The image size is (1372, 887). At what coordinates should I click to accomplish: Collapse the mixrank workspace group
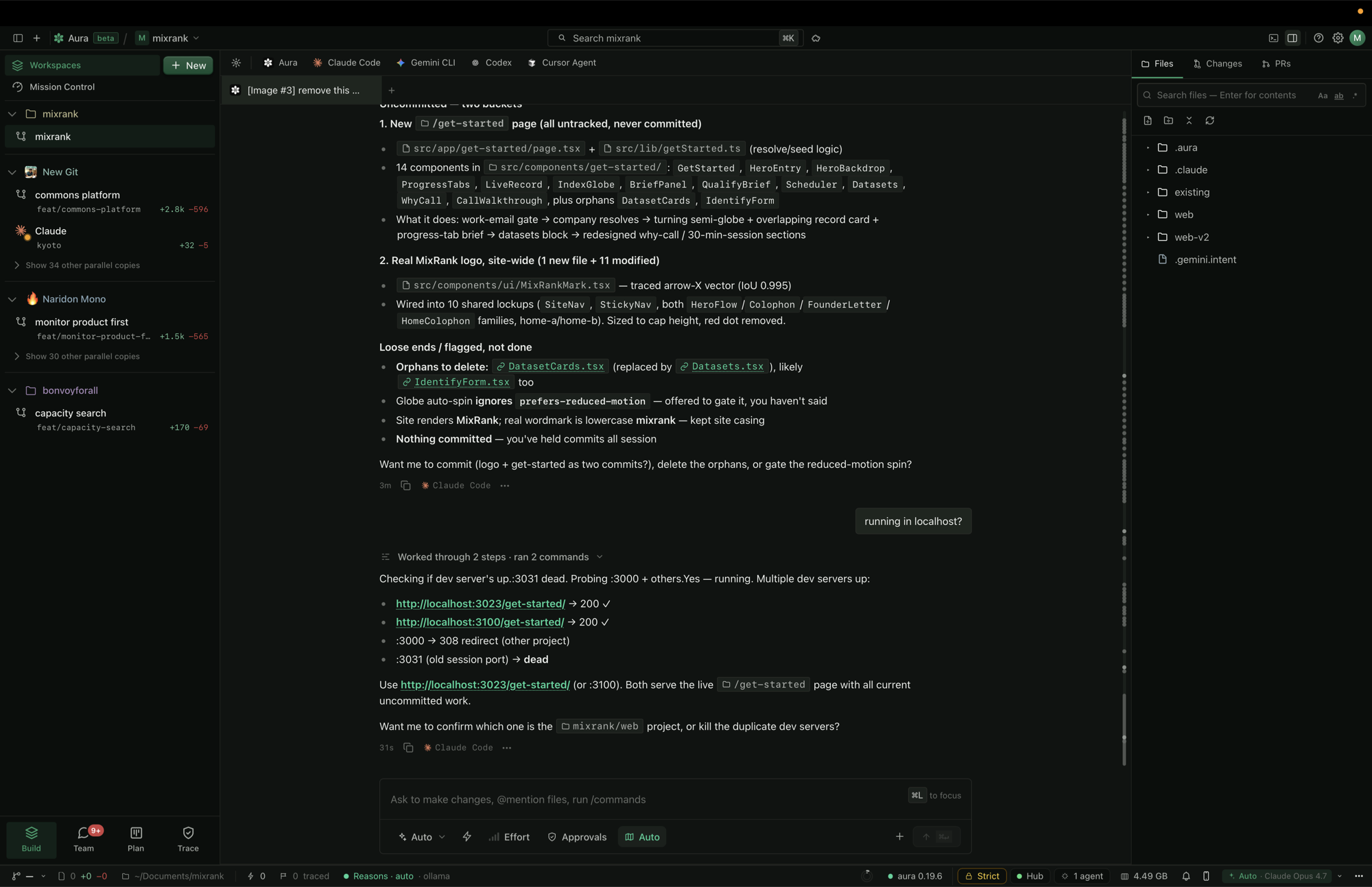tap(12, 114)
